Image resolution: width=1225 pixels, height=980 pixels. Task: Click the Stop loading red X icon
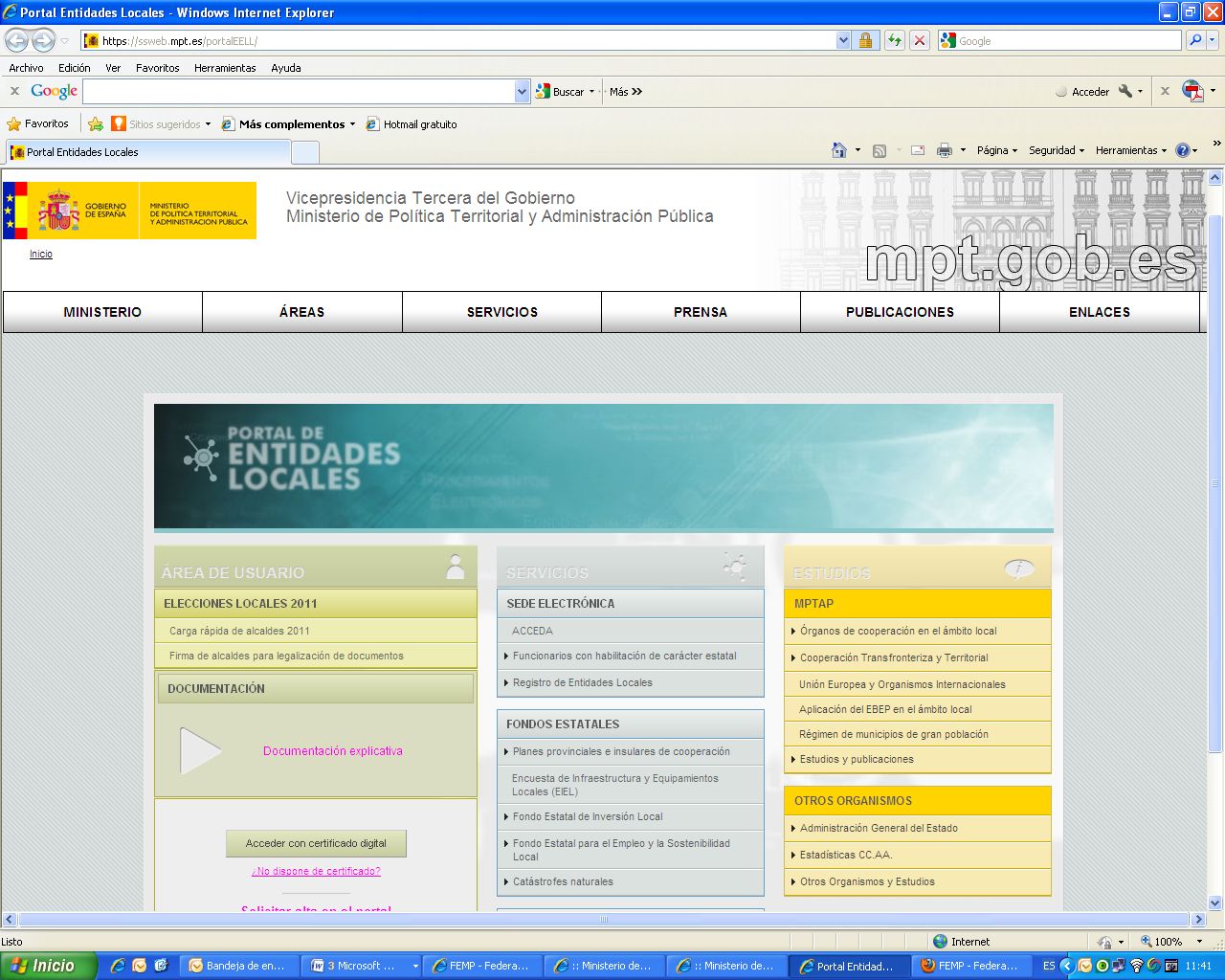click(920, 40)
